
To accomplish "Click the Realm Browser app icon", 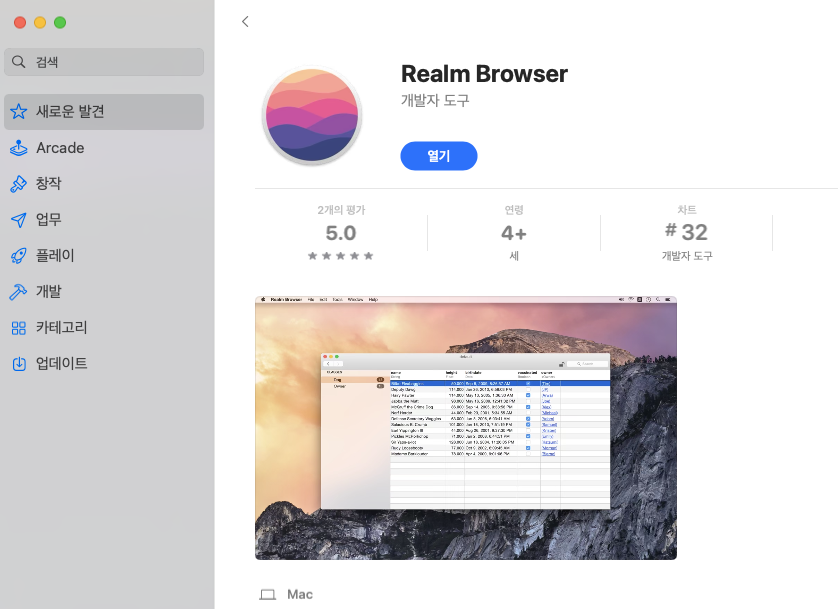I will click(312, 115).
